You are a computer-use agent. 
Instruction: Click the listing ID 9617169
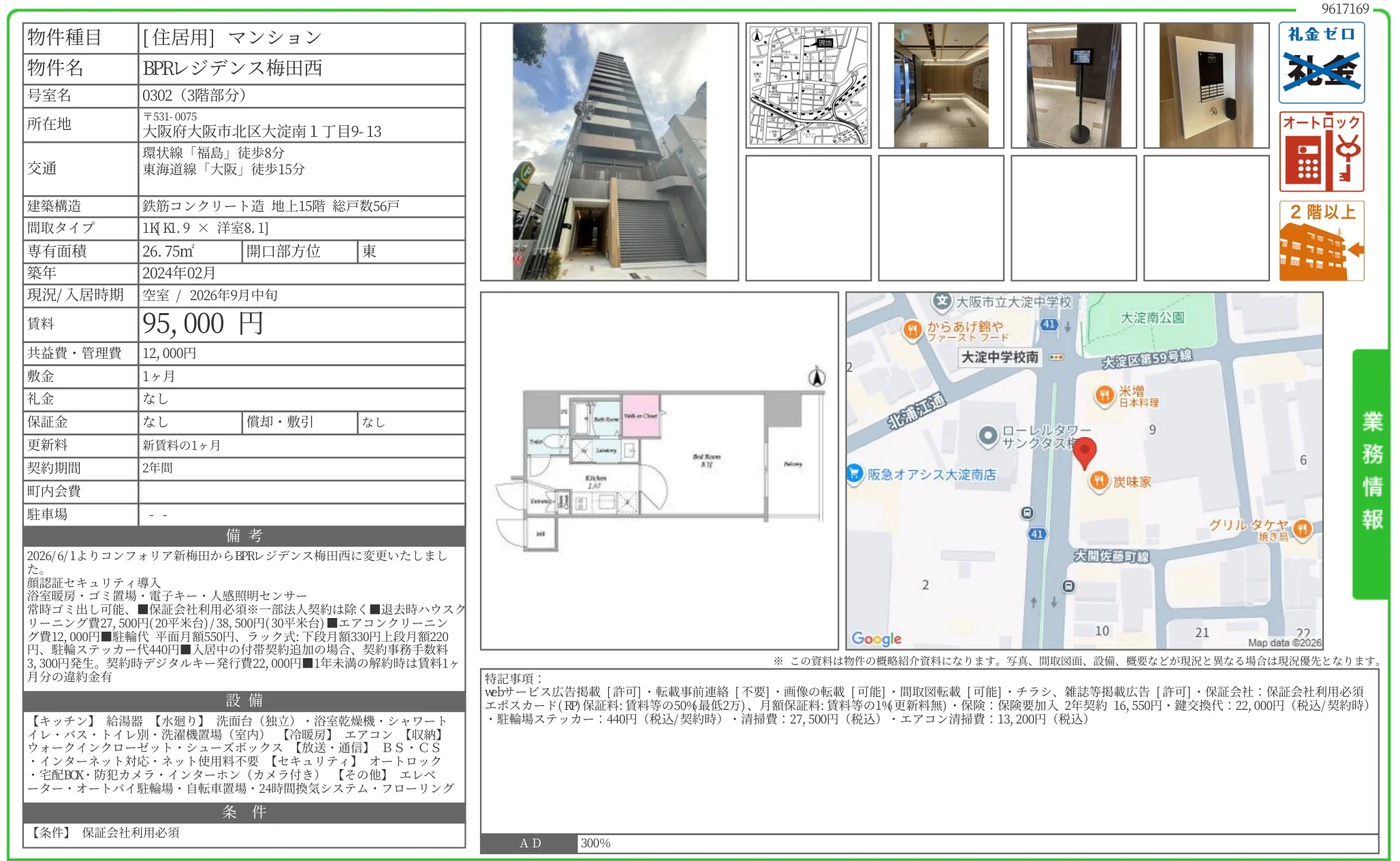point(1346,8)
